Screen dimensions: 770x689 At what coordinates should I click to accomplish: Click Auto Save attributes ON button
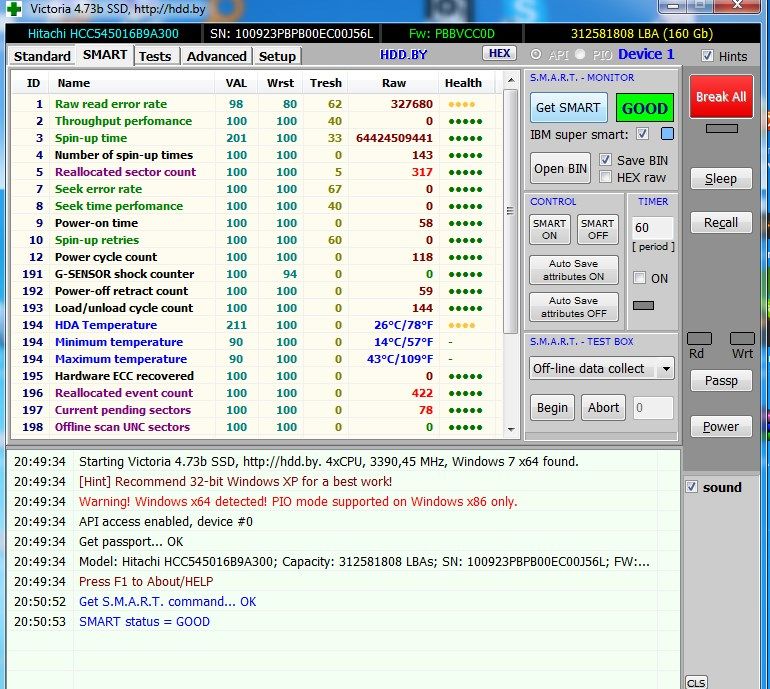click(574, 270)
